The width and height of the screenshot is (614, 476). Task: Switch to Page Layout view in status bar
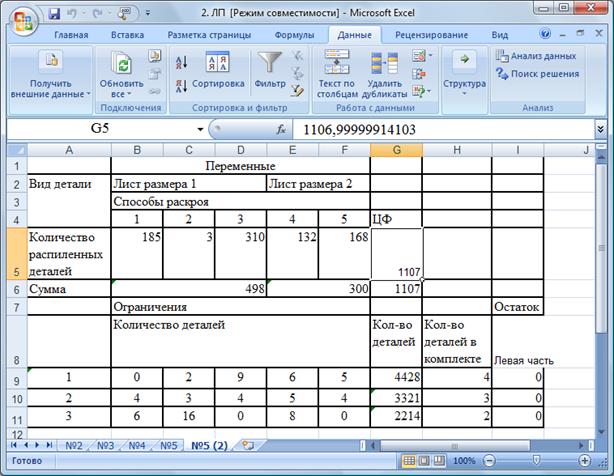click(424, 461)
